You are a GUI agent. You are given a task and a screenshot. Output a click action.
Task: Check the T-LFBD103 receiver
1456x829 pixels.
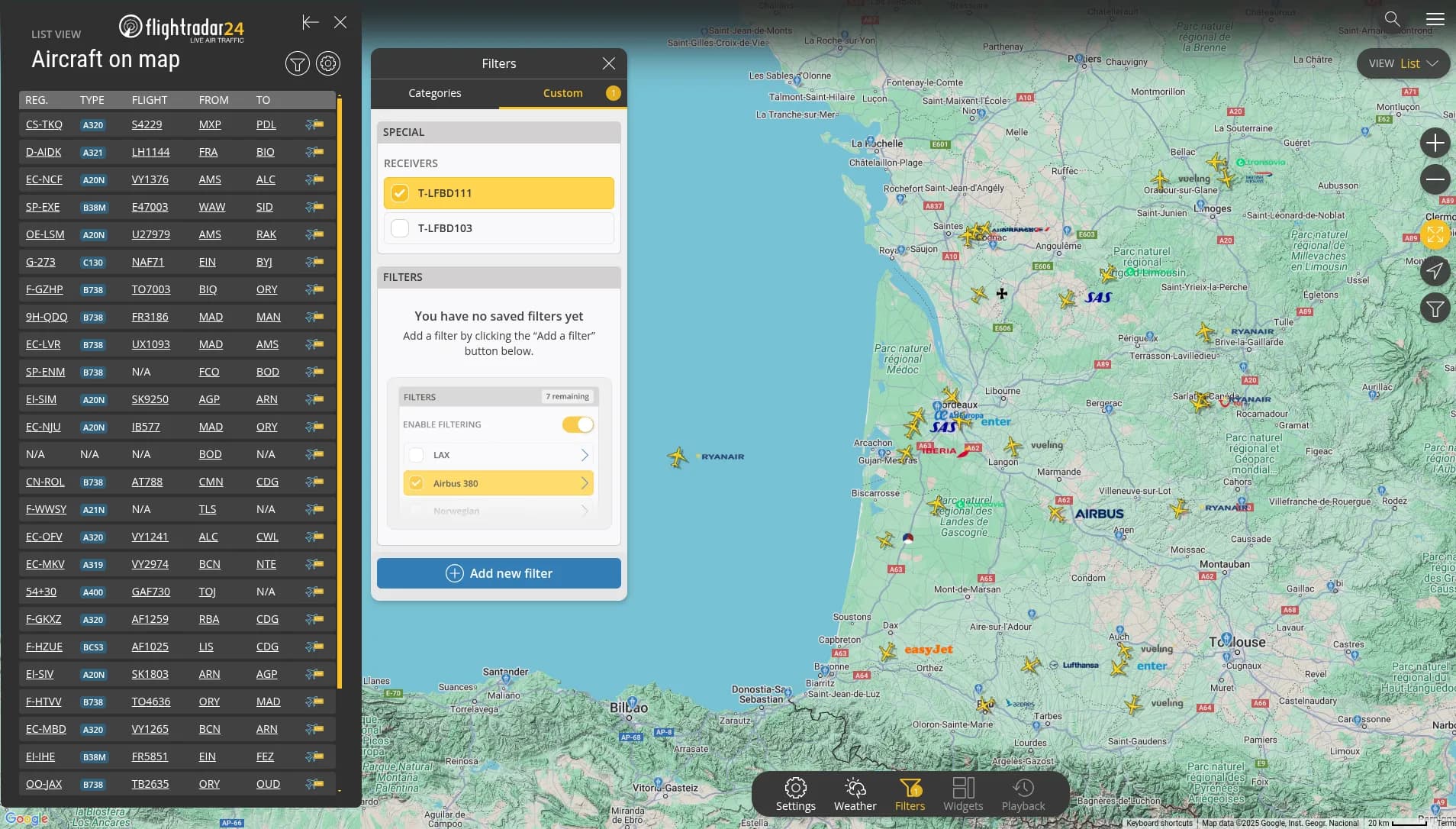(400, 227)
